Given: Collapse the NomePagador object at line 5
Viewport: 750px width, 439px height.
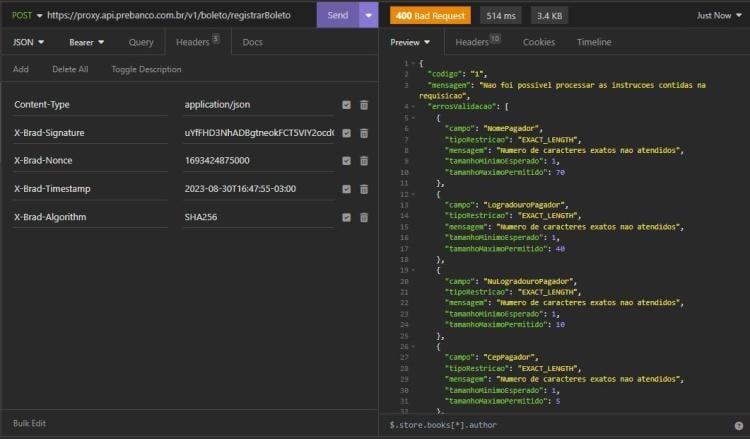Looking at the screenshot, I should pos(413,118).
